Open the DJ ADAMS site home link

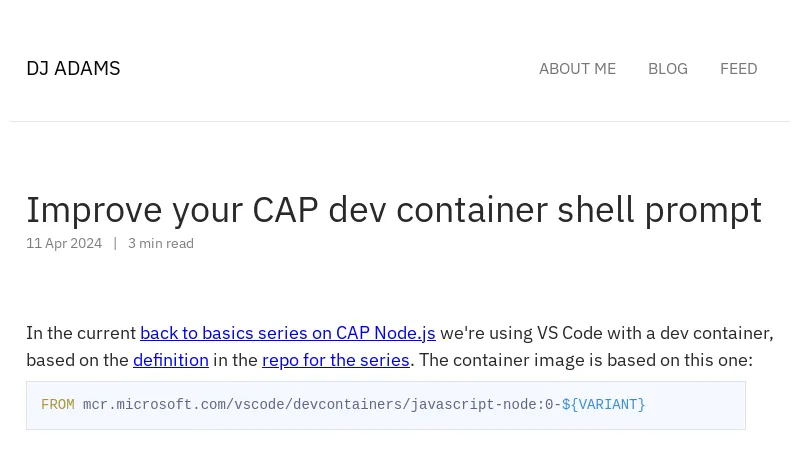tap(73, 68)
